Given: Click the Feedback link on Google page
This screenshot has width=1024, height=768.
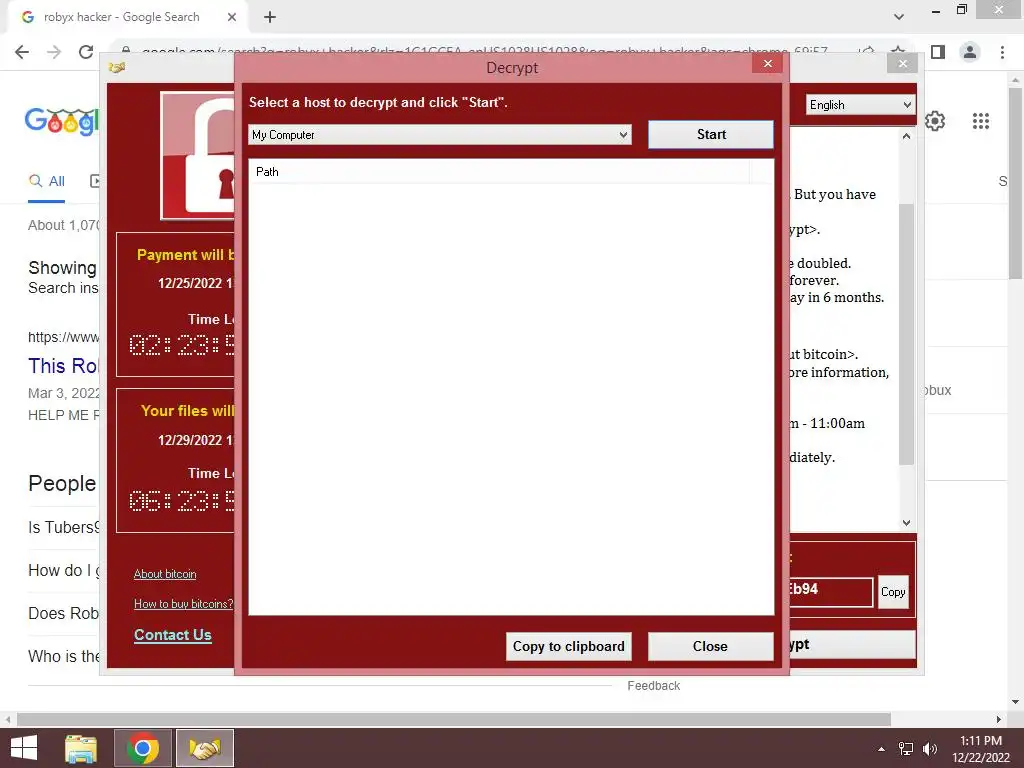Looking at the screenshot, I should (654, 686).
